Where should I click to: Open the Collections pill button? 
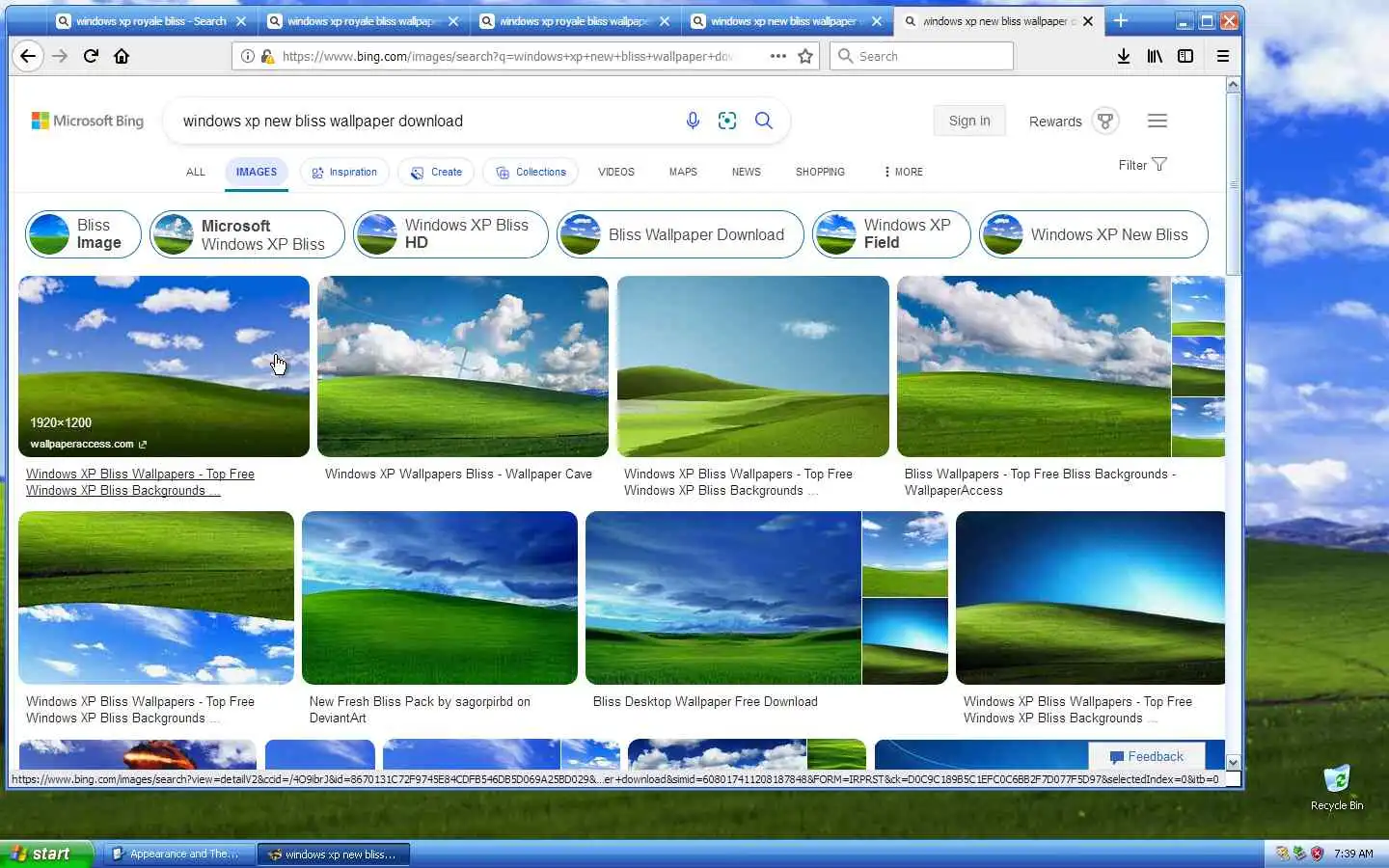click(x=531, y=172)
